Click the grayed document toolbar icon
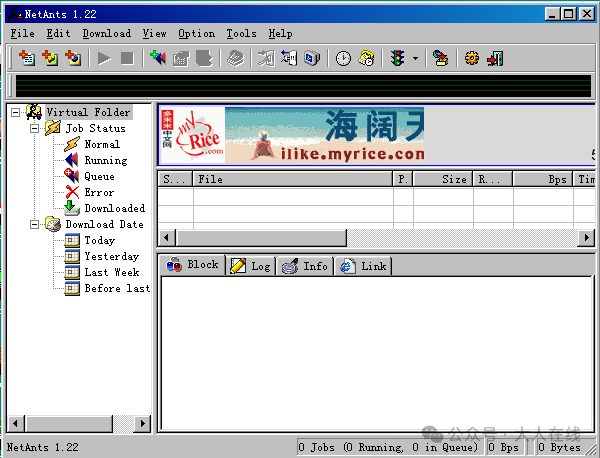 pos(204,59)
